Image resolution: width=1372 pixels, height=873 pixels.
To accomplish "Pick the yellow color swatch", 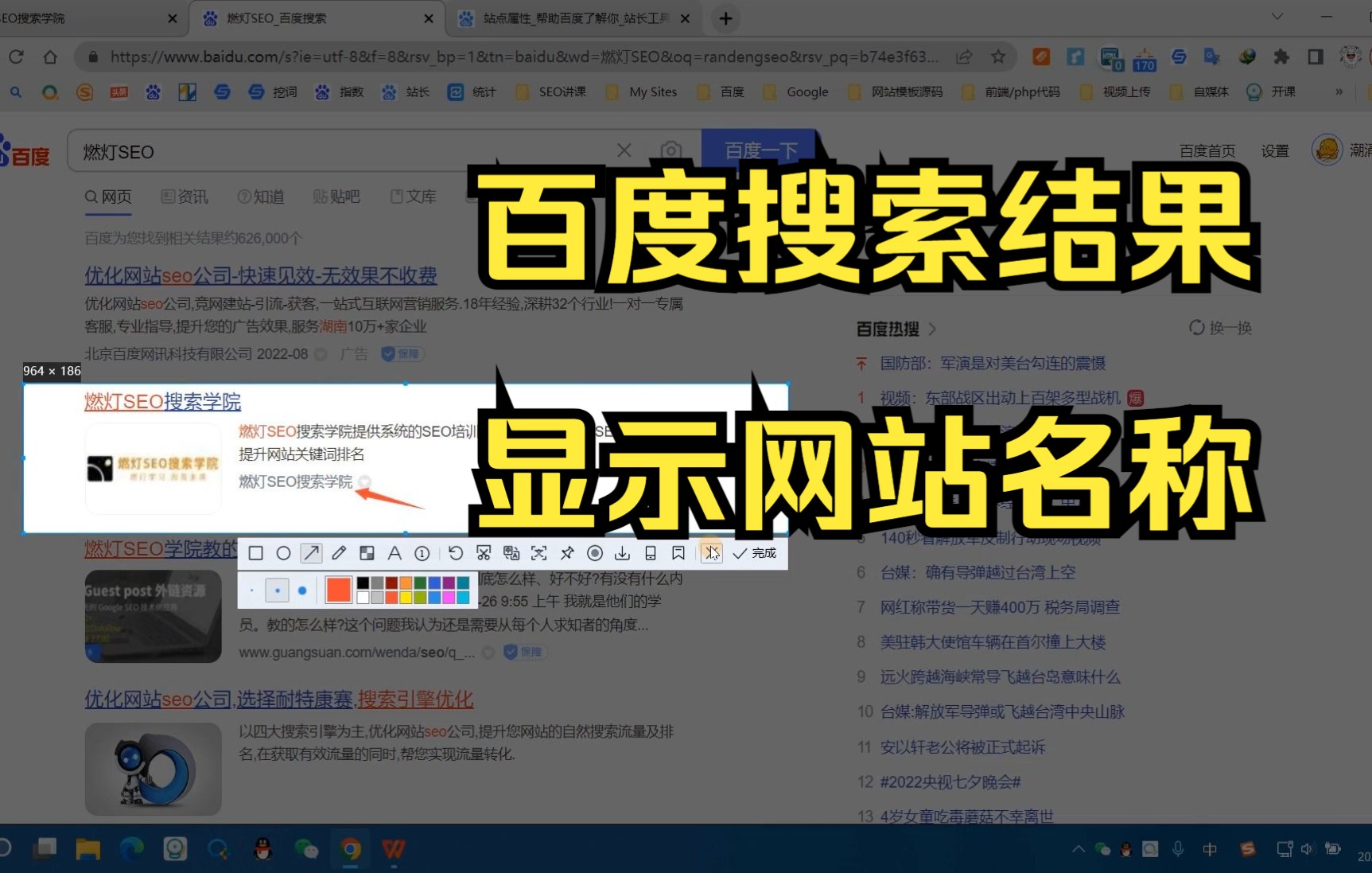I will click(x=406, y=598).
